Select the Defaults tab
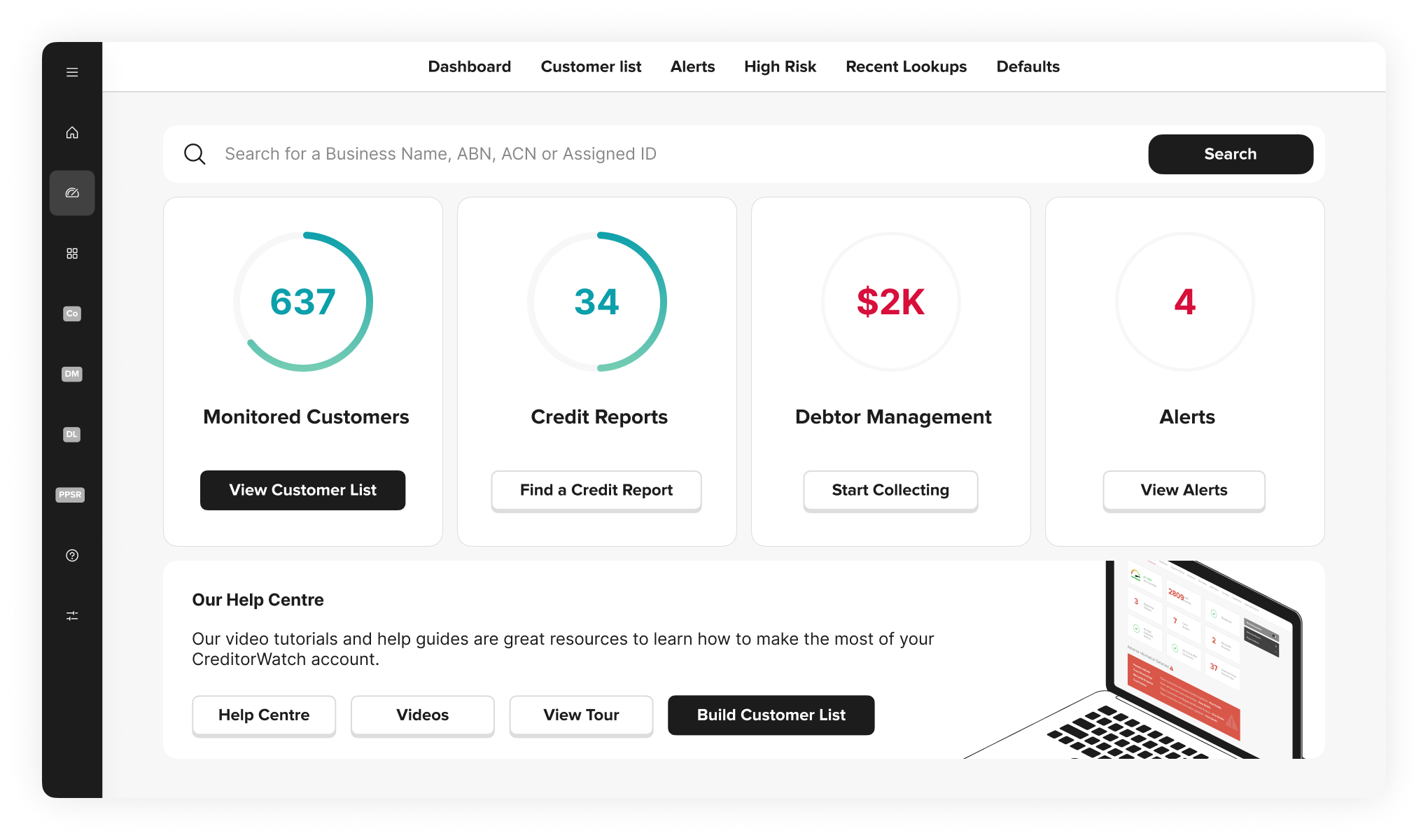Screen dimensions: 1428x840 pyautogui.click(x=1028, y=66)
